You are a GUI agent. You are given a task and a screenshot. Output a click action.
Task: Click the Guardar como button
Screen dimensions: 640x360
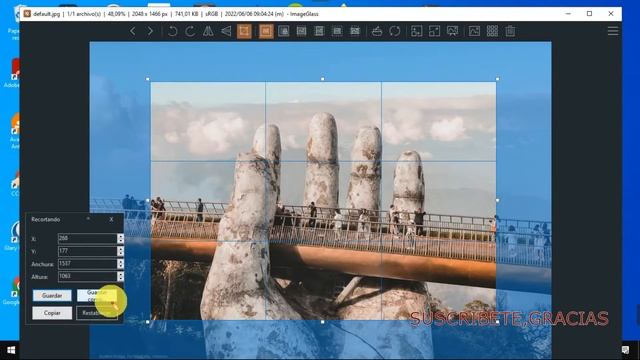coord(97,296)
